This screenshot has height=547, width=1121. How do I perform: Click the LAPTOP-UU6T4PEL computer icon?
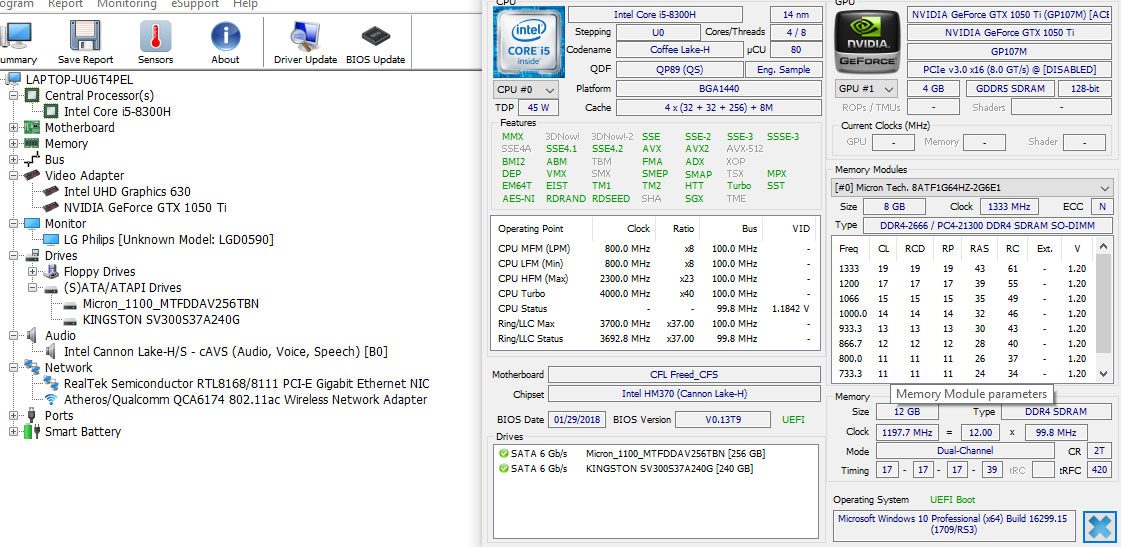pyautogui.click(x=14, y=79)
